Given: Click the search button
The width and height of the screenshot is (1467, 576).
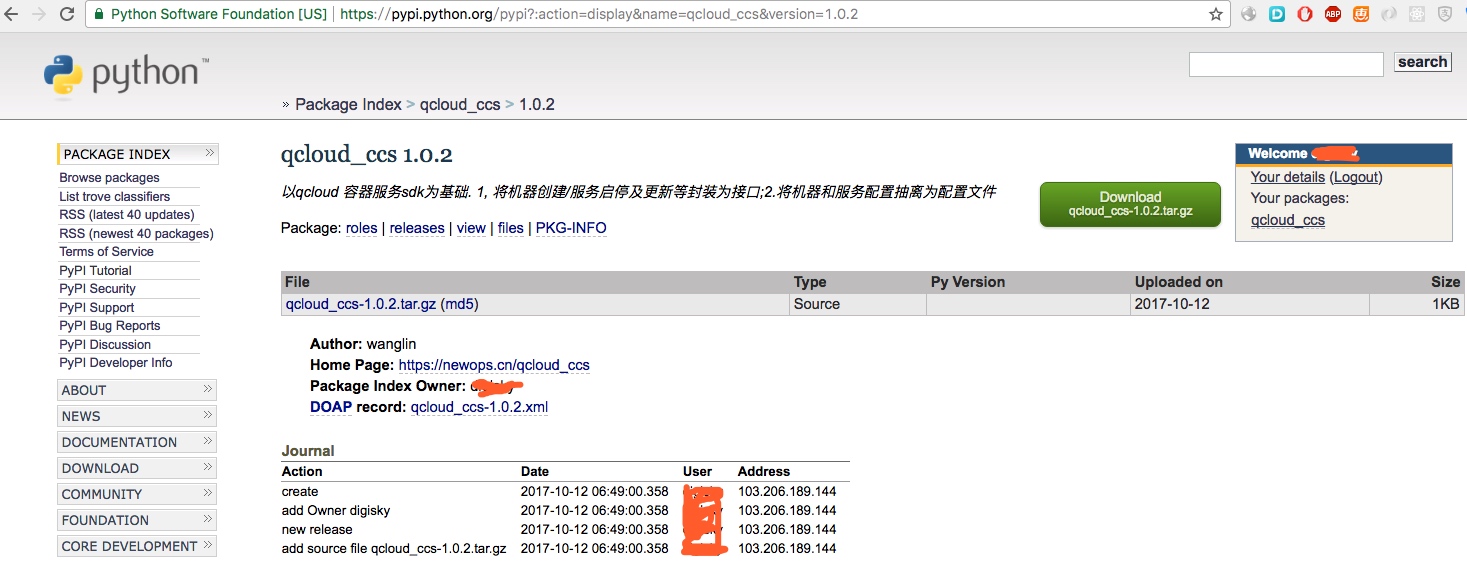Looking at the screenshot, I should [1422, 62].
